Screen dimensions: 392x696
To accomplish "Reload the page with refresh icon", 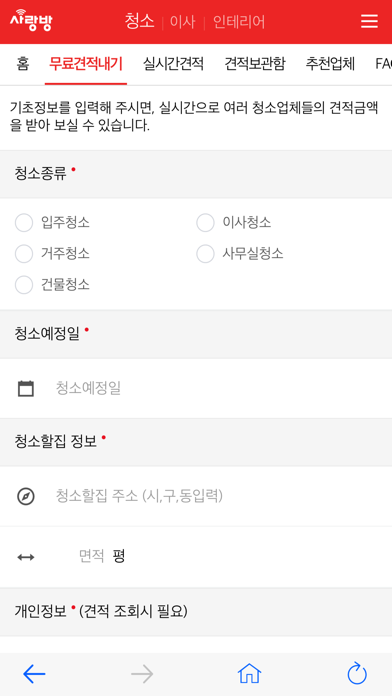I will coord(357,674).
